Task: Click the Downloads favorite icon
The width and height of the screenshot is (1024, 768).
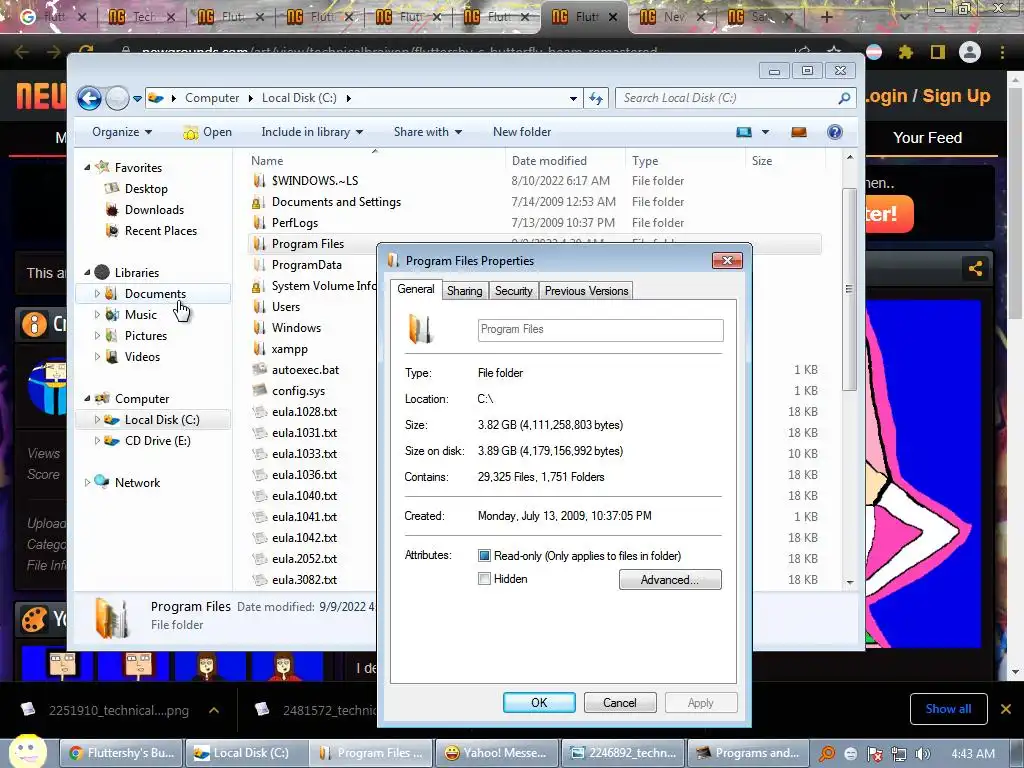Action: pos(112,210)
